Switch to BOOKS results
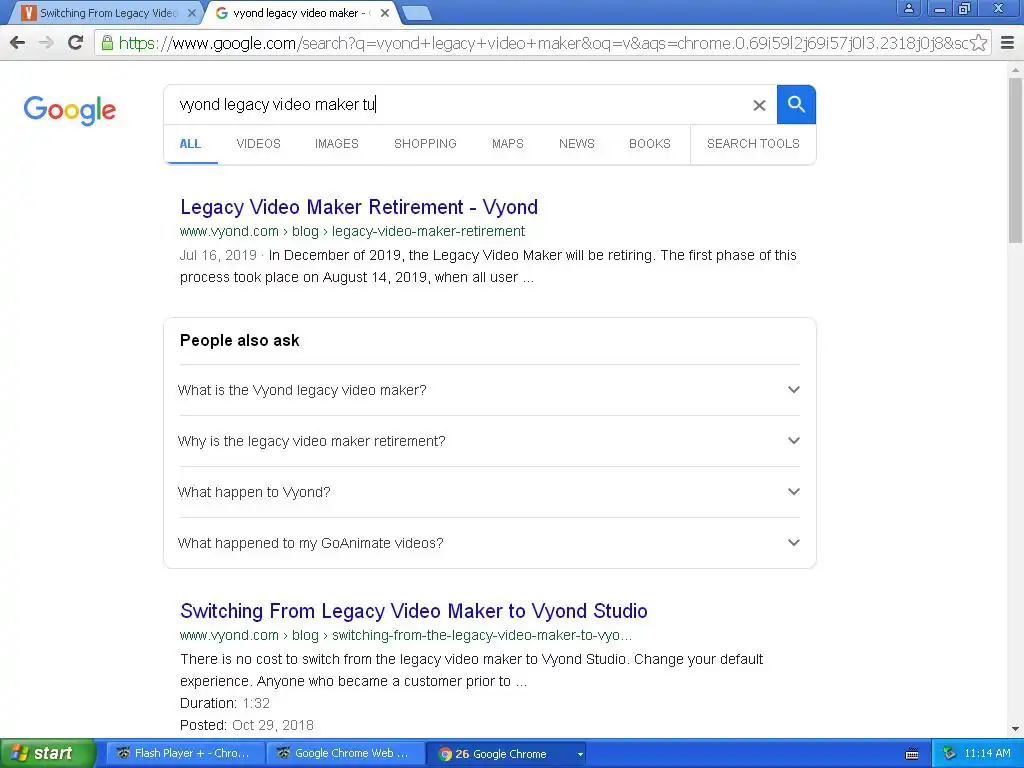Screen dimensions: 1024x768 coord(650,144)
